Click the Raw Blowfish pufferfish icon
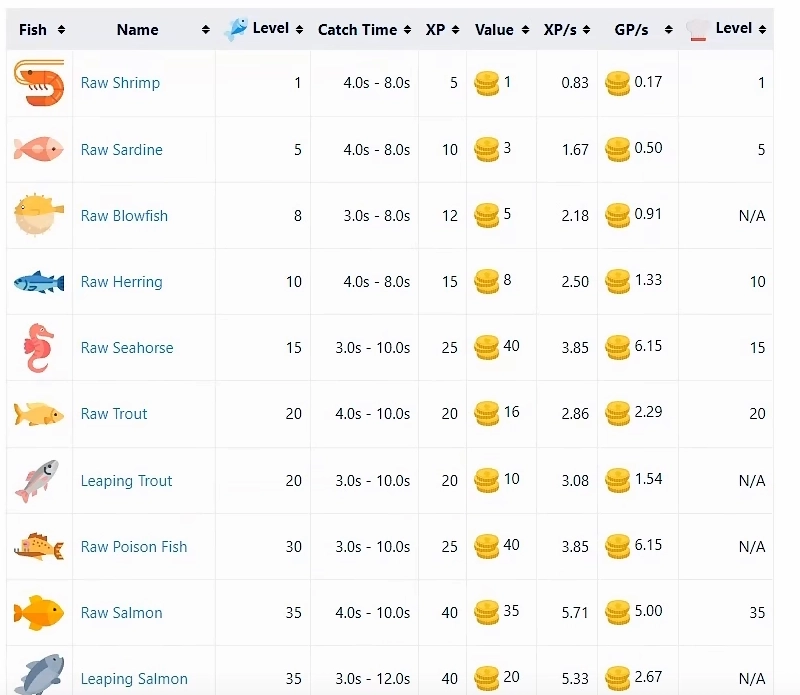 (x=39, y=215)
